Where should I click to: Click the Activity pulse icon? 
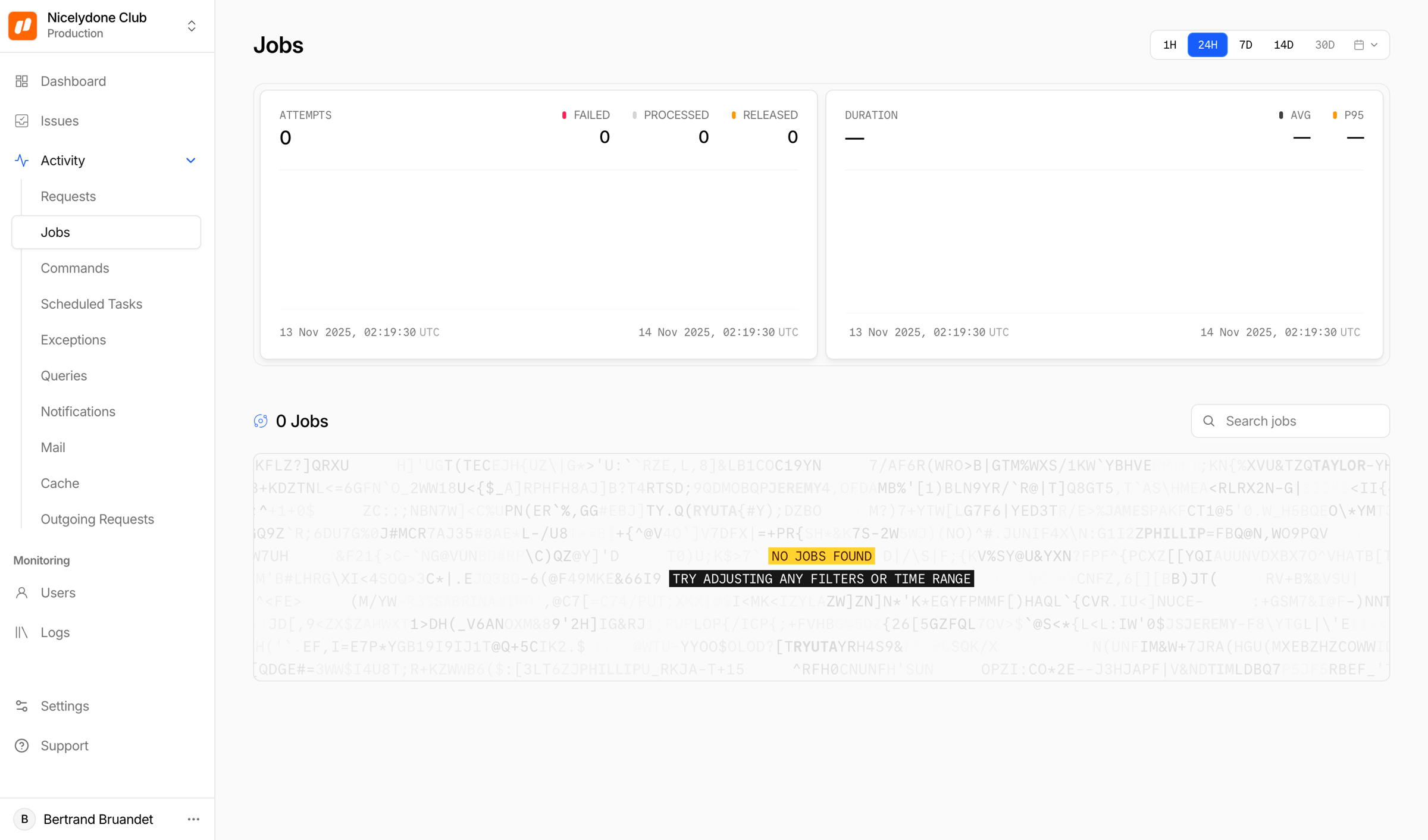[x=22, y=161]
